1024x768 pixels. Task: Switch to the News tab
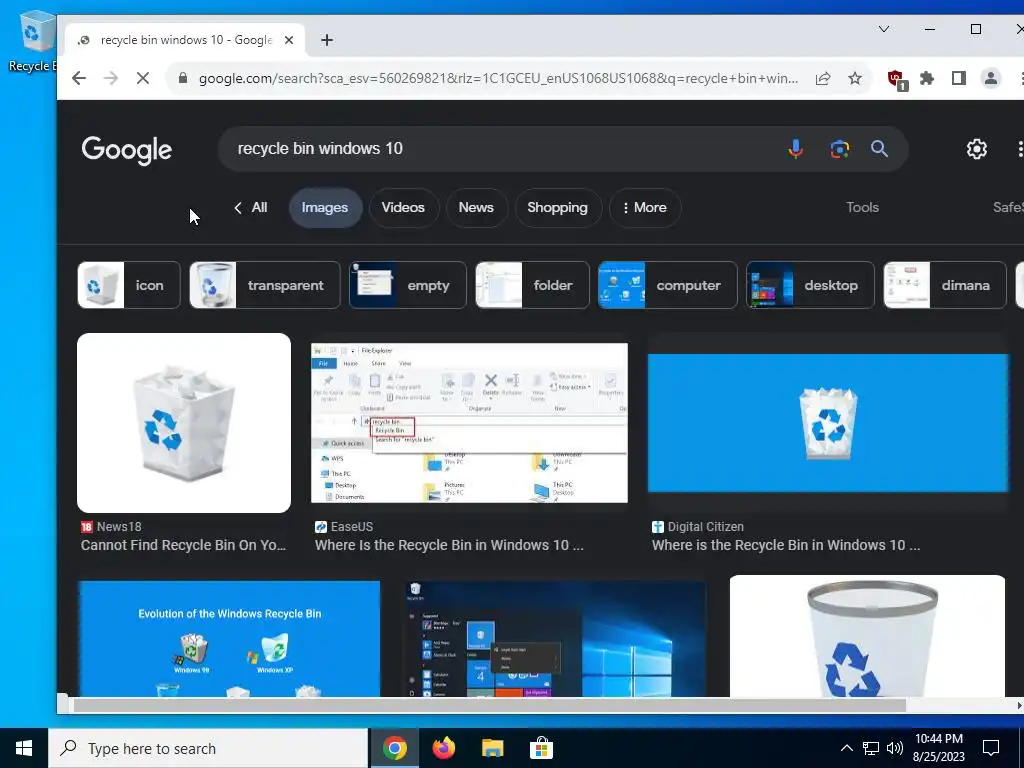pos(476,208)
